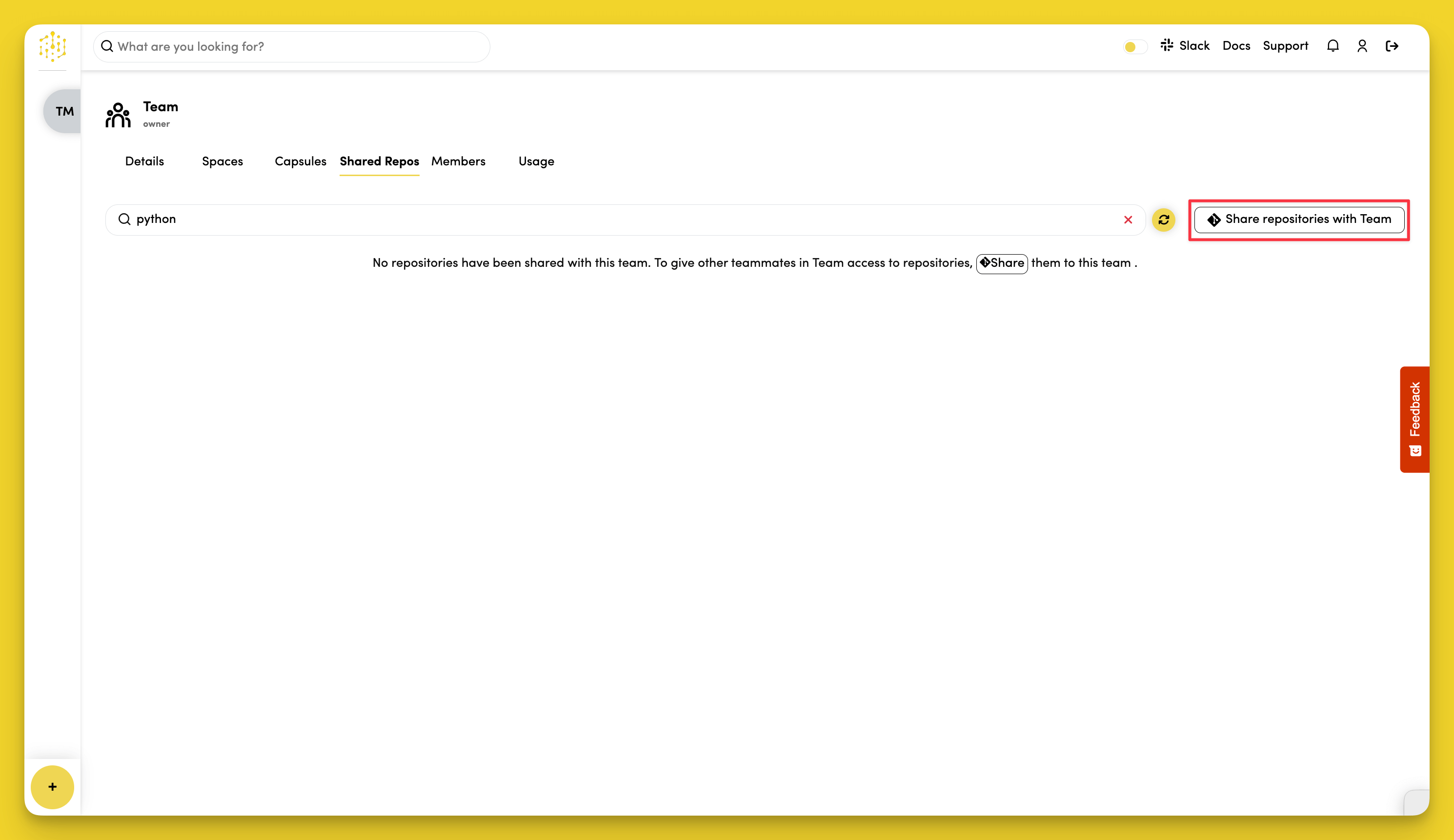This screenshot has height=840, width=1454.
Task: Open the user profile icon
Action: (x=1362, y=46)
